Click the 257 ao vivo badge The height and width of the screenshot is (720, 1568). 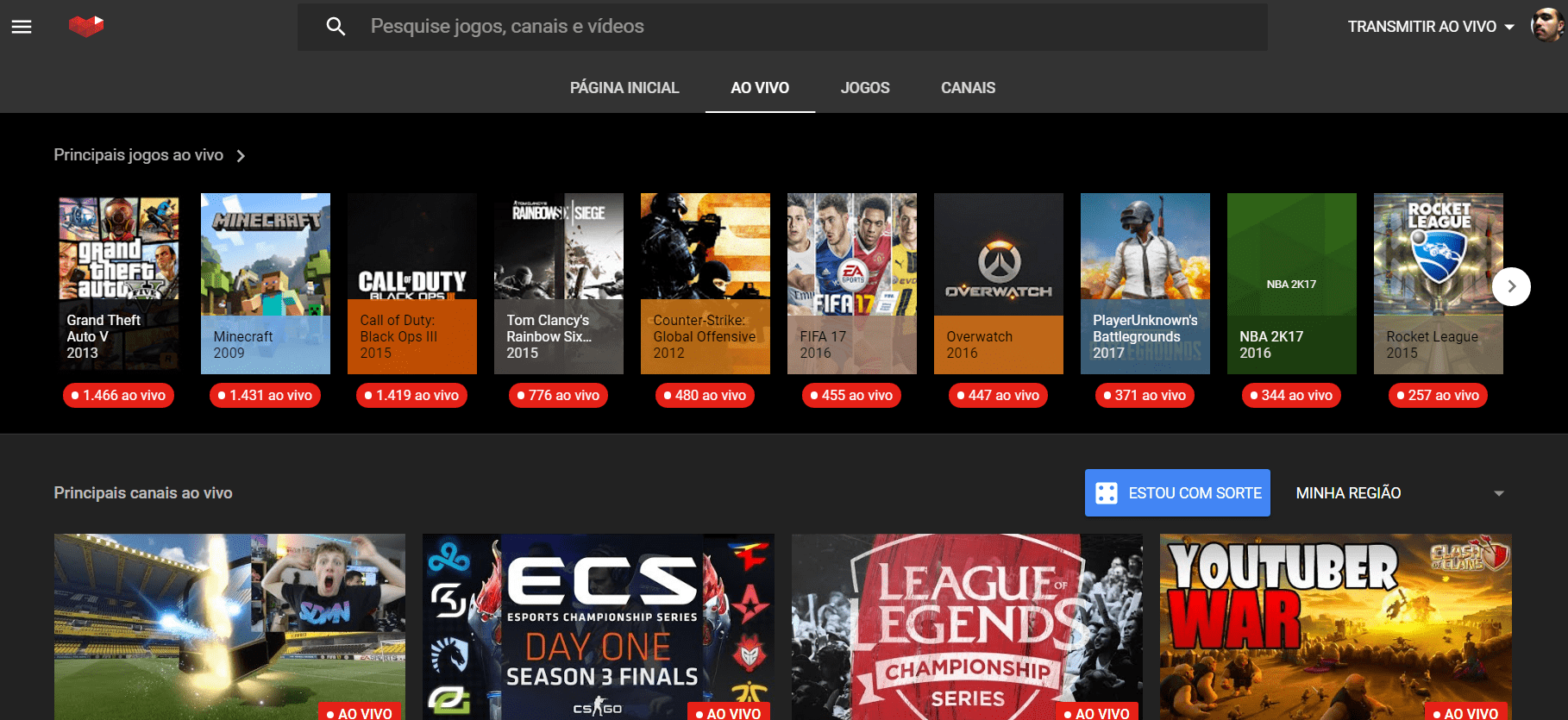coord(1439,396)
